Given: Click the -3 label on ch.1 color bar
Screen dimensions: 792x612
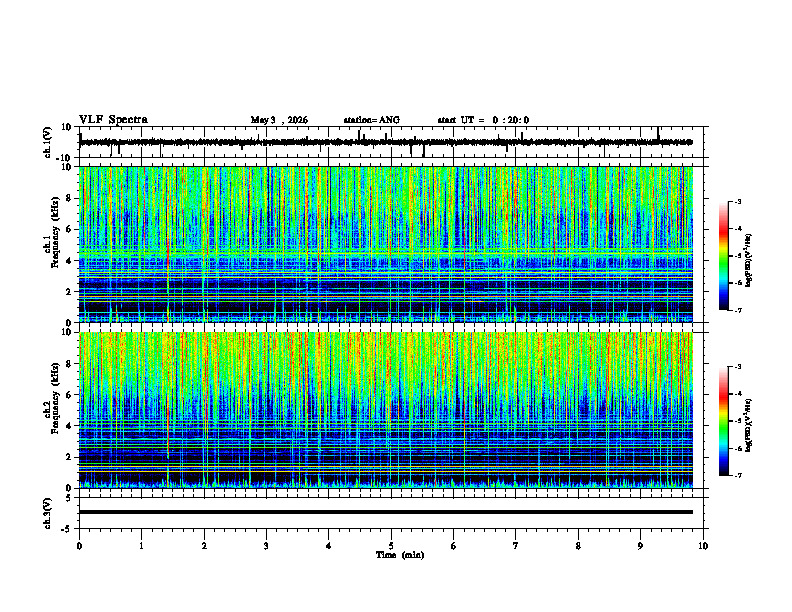Looking at the screenshot, I should click(738, 201).
